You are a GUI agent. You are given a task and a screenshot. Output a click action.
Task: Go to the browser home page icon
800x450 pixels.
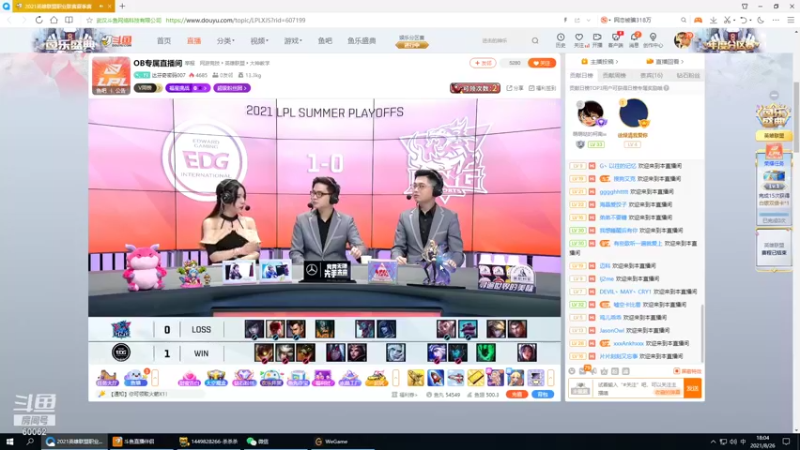click(54, 20)
